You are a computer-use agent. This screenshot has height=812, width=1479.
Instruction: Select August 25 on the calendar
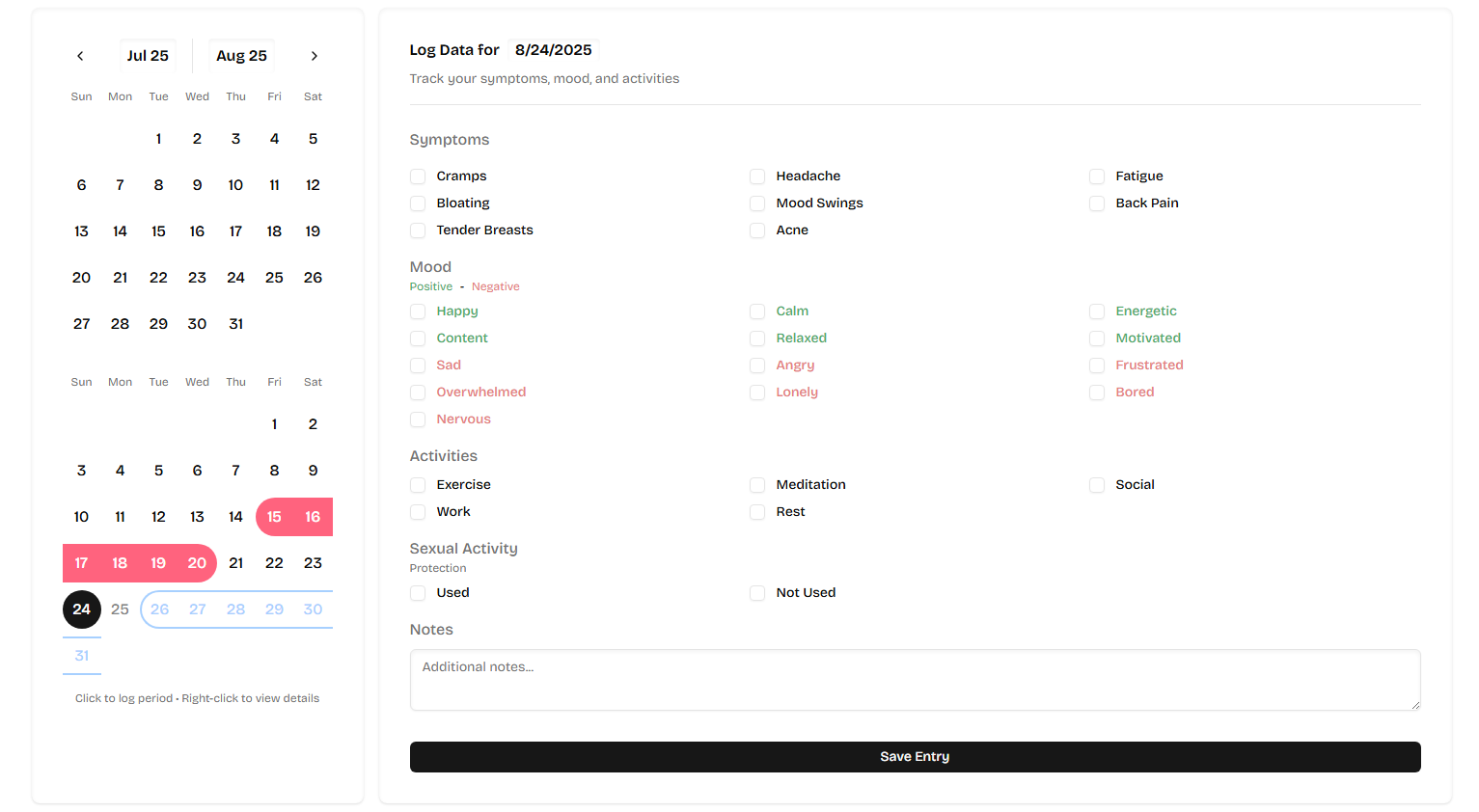tap(120, 609)
